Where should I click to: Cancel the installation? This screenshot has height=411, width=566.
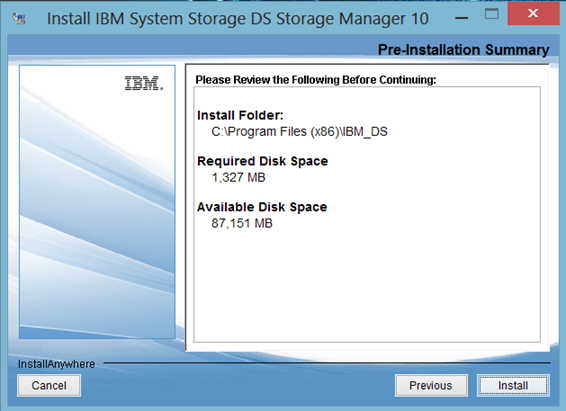click(49, 385)
